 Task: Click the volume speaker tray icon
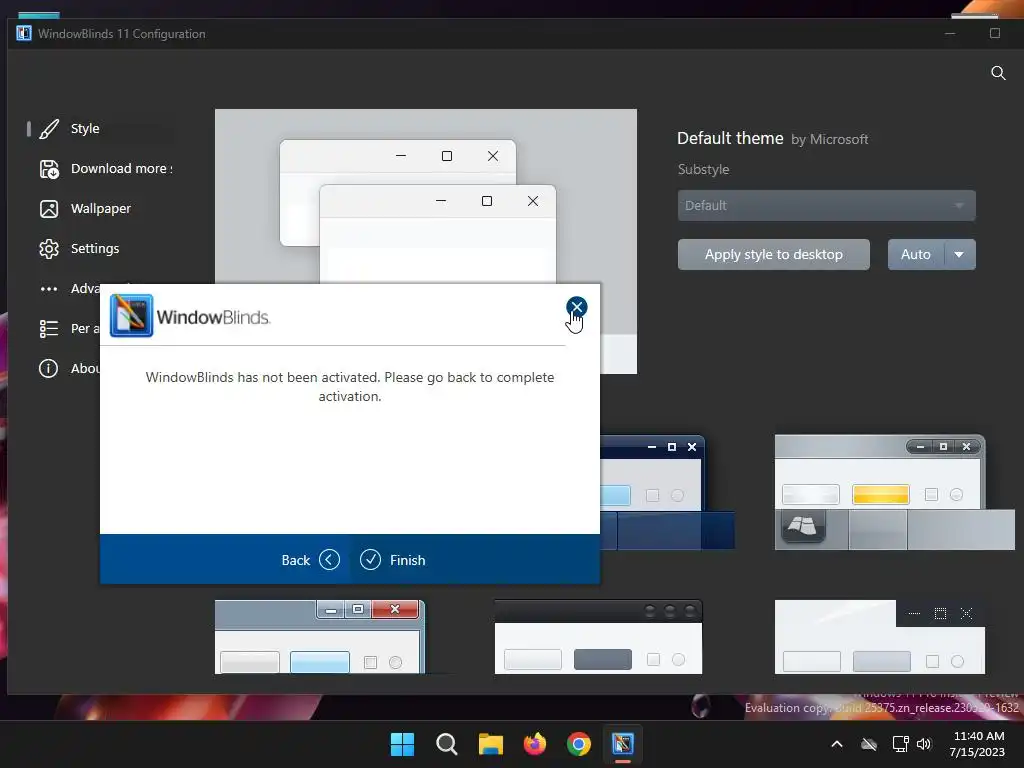[923, 744]
